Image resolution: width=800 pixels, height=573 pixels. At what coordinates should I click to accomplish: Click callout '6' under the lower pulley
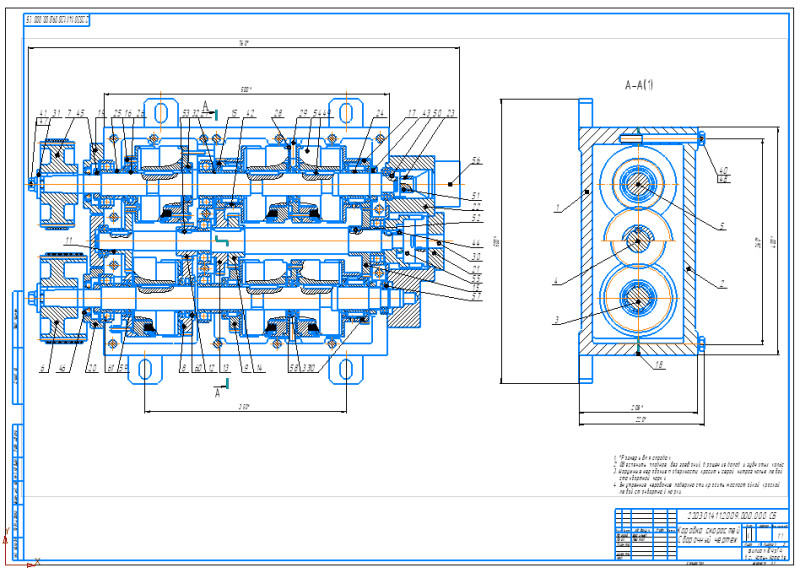(x=44, y=368)
